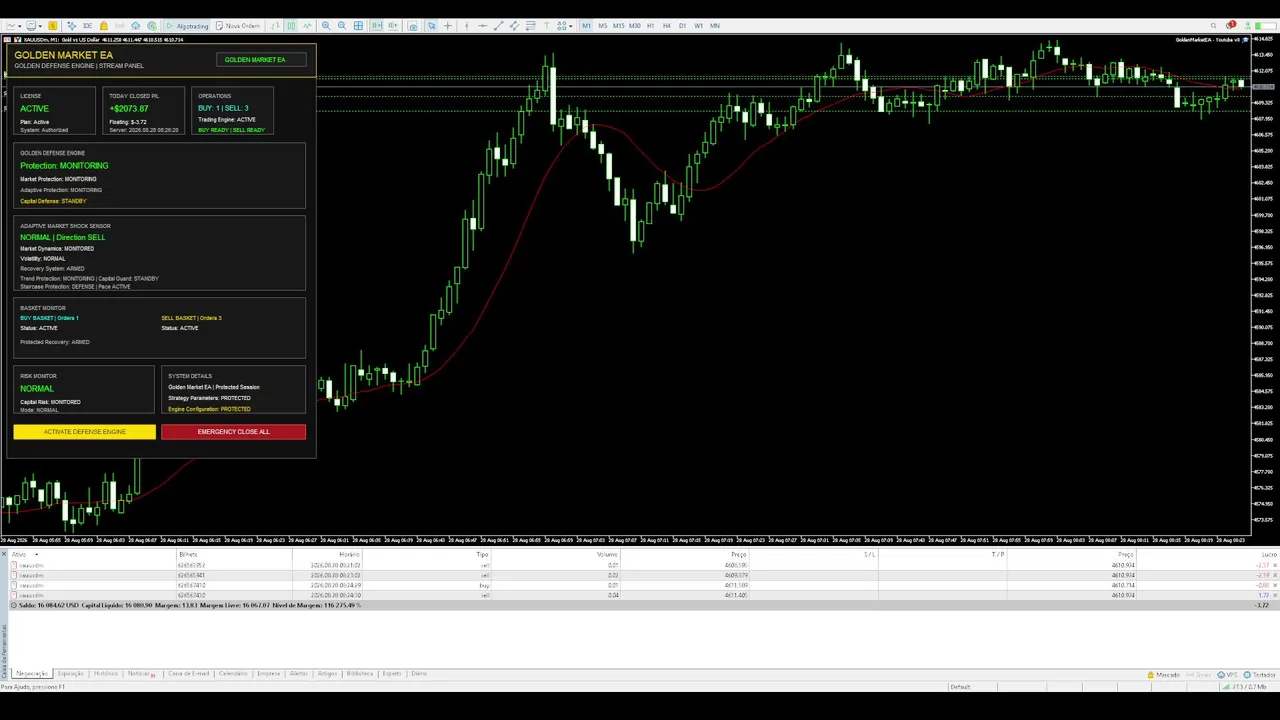
Task: Open the search magnifier icon at top right
Action: pyautogui.click(x=1214, y=25)
